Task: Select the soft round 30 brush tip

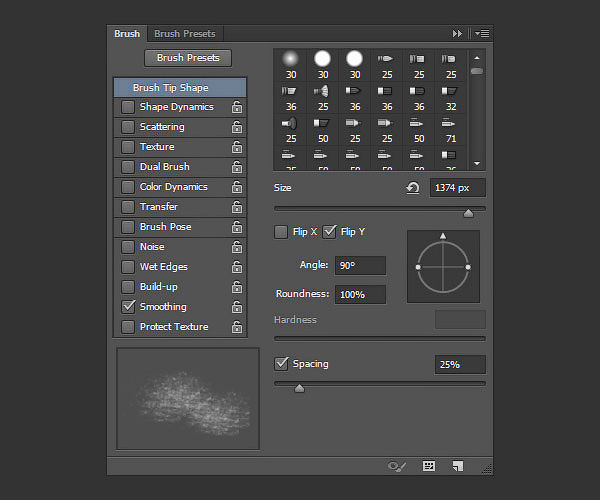Action: coord(291,65)
